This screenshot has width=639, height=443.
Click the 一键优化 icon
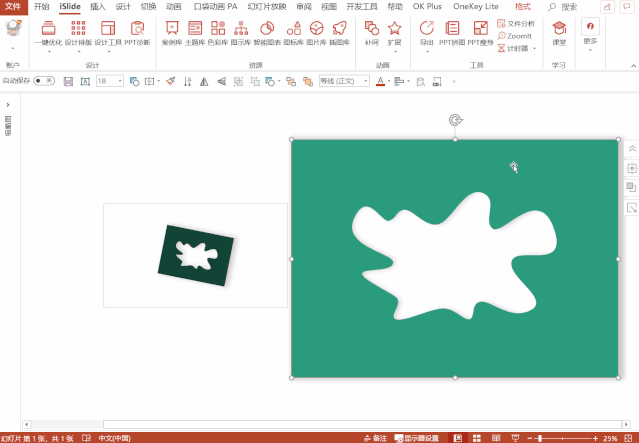48,29
